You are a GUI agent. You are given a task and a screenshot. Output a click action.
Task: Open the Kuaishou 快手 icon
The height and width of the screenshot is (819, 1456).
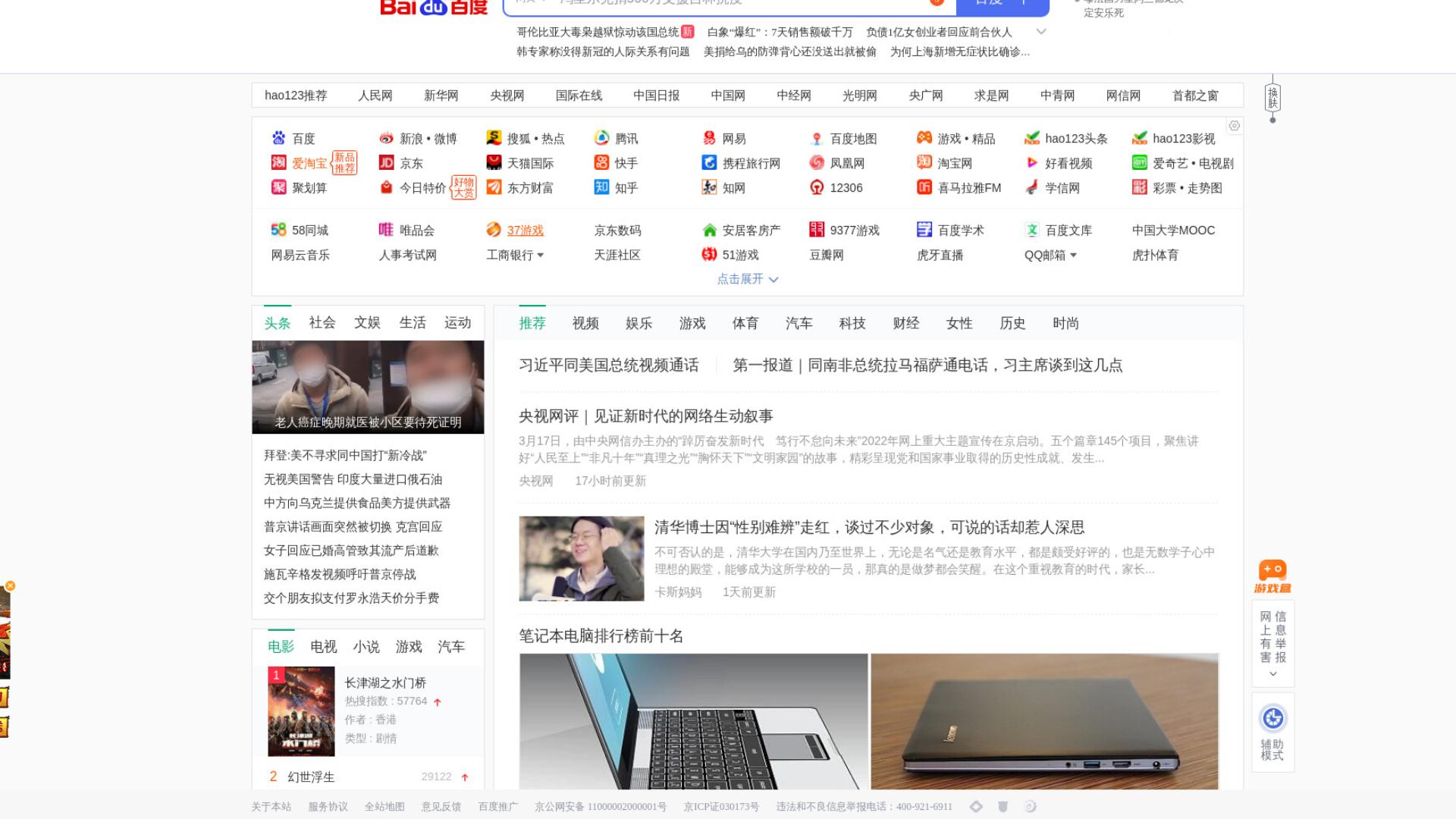pyautogui.click(x=601, y=162)
